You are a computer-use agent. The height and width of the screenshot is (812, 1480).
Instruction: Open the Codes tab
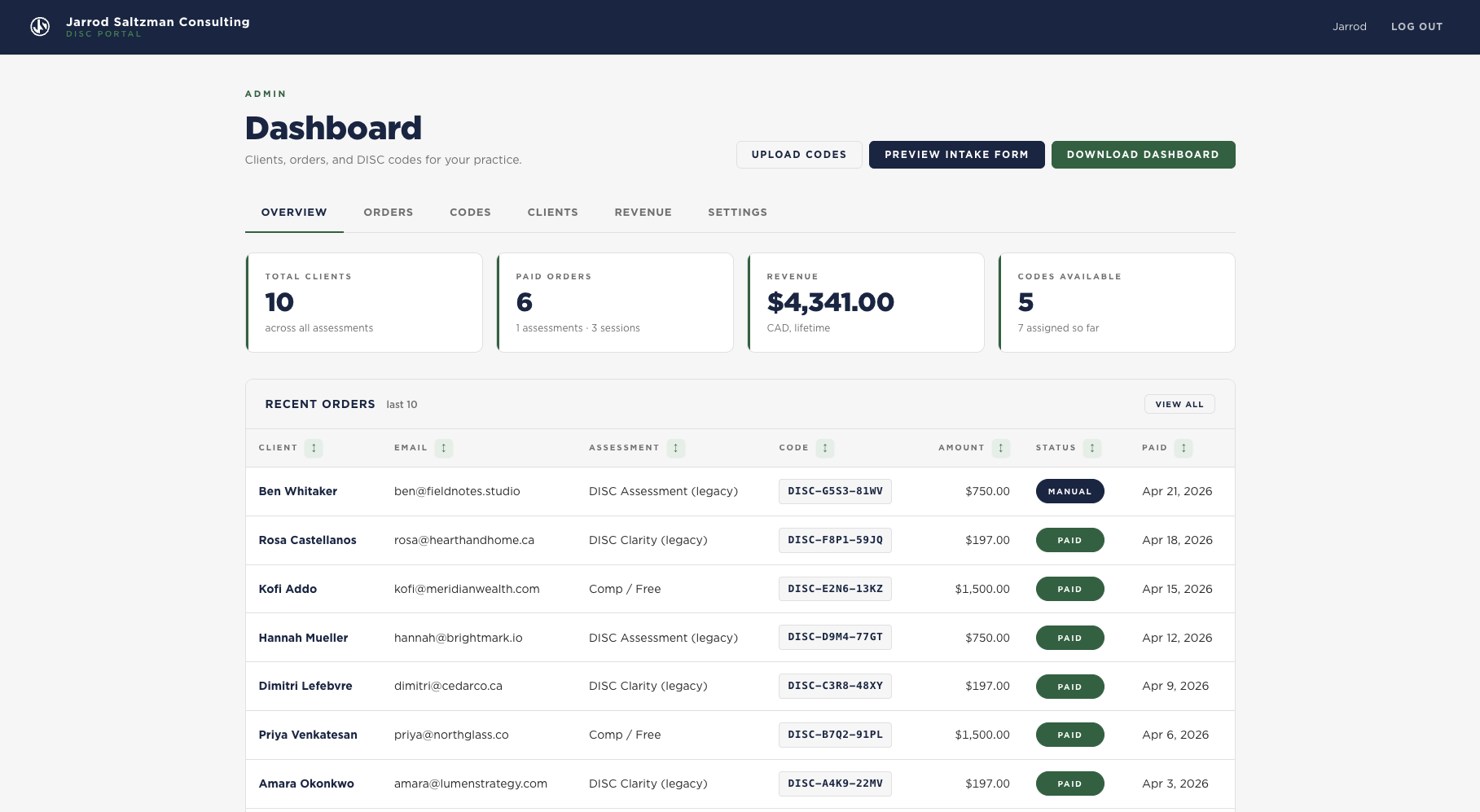point(470,213)
